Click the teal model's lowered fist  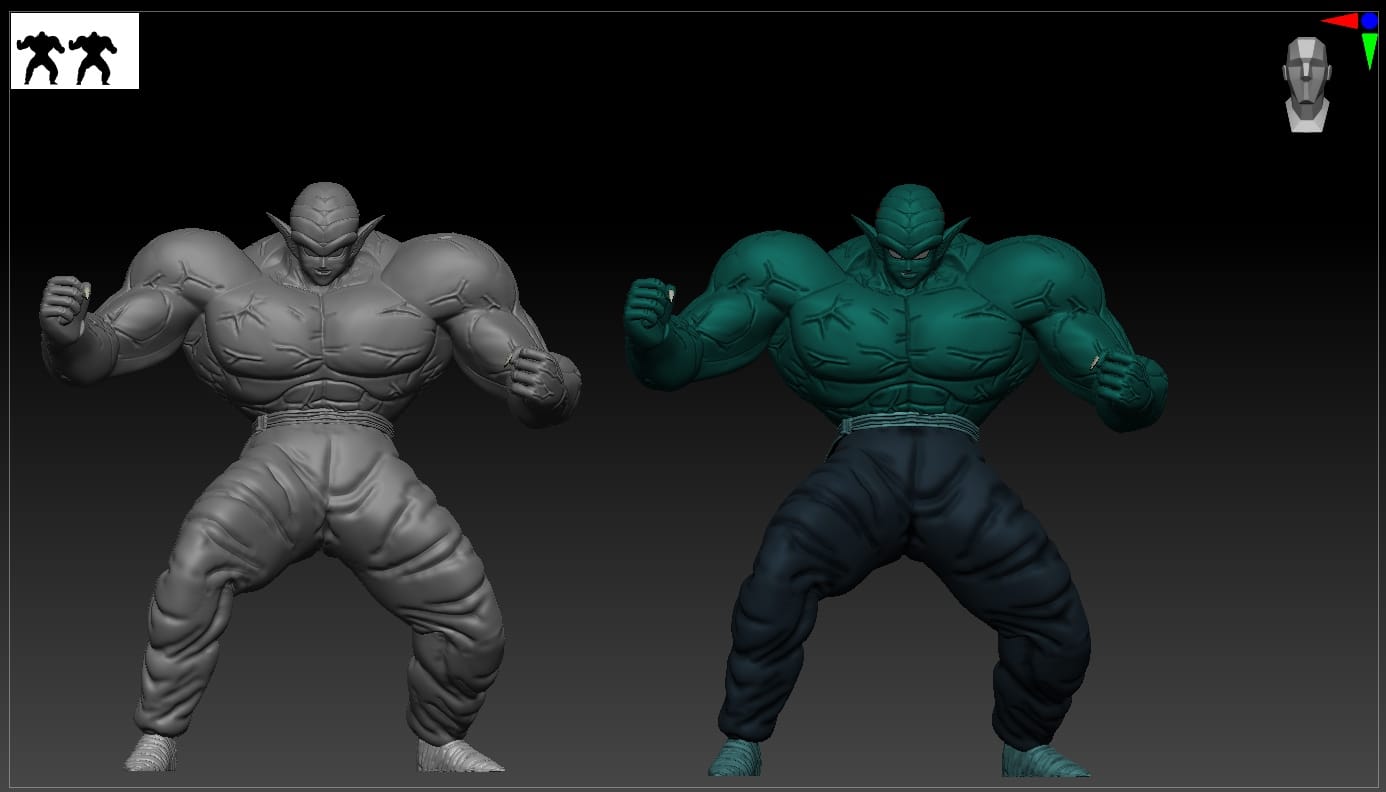point(1130,385)
